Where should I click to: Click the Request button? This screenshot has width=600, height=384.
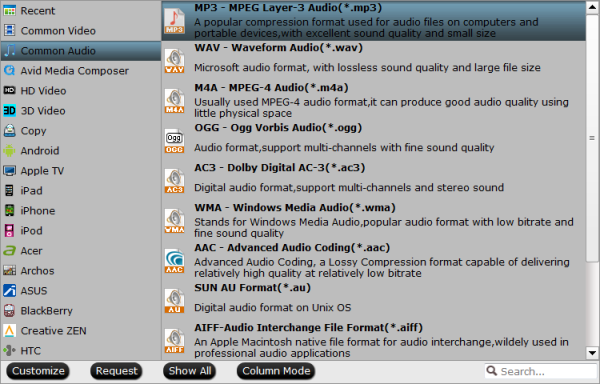pos(116,371)
